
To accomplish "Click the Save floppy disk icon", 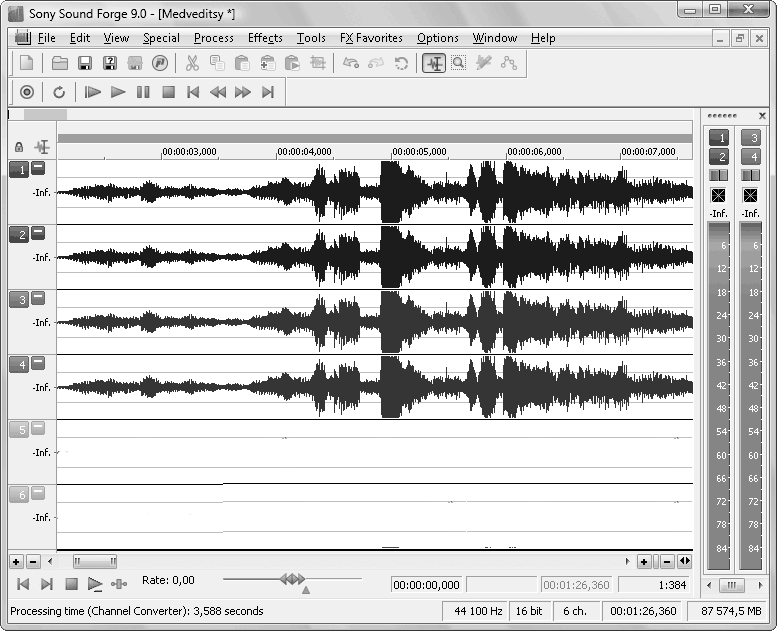I will pos(85,63).
